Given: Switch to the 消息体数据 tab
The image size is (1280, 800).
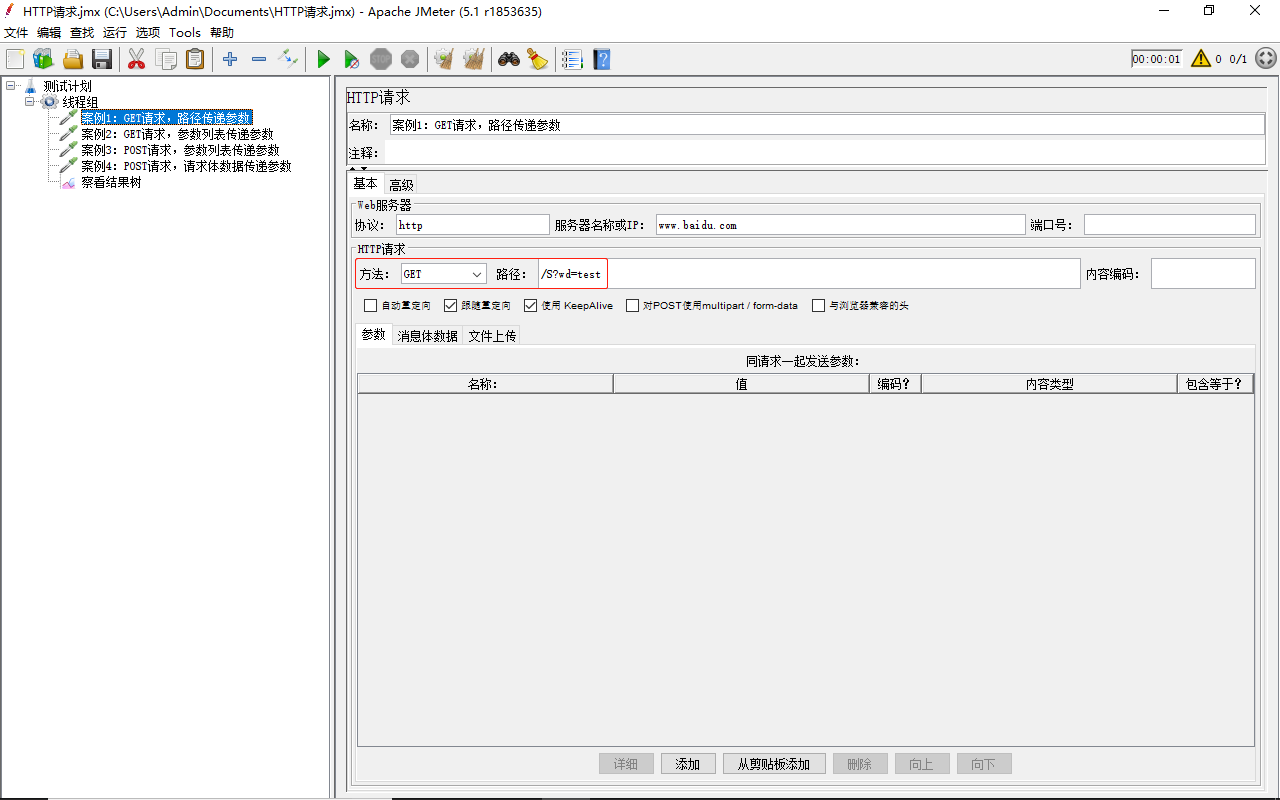Looking at the screenshot, I should click(428, 336).
